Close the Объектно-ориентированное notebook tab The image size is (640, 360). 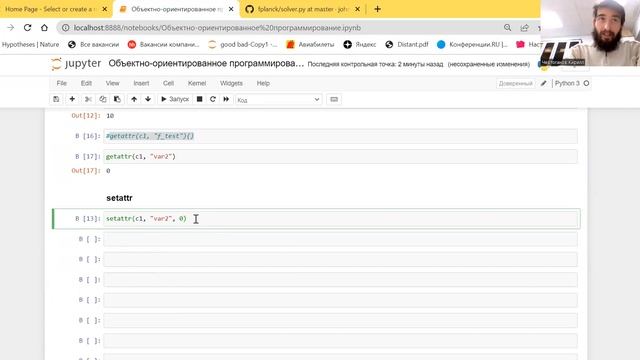click(x=231, y=9)
